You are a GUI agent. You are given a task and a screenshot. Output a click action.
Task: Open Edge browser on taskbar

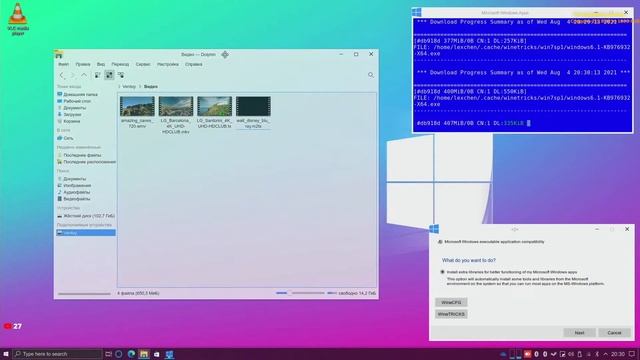click(x=131, y=354)
